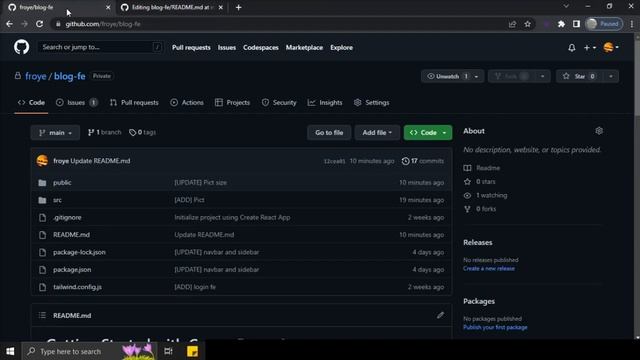Open the user avatar menu
Image resolution: width=640 pixels, height=360 pixels.
click(x=611, y=48)
